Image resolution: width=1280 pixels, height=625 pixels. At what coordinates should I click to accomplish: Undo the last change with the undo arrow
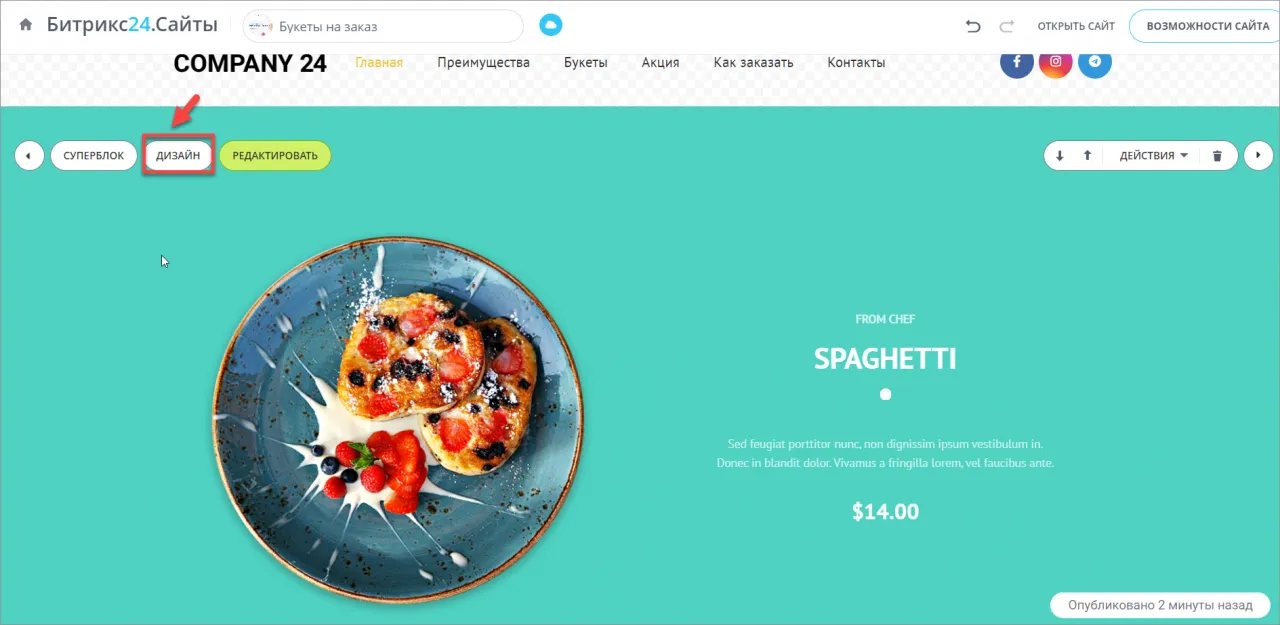(973, 26)
